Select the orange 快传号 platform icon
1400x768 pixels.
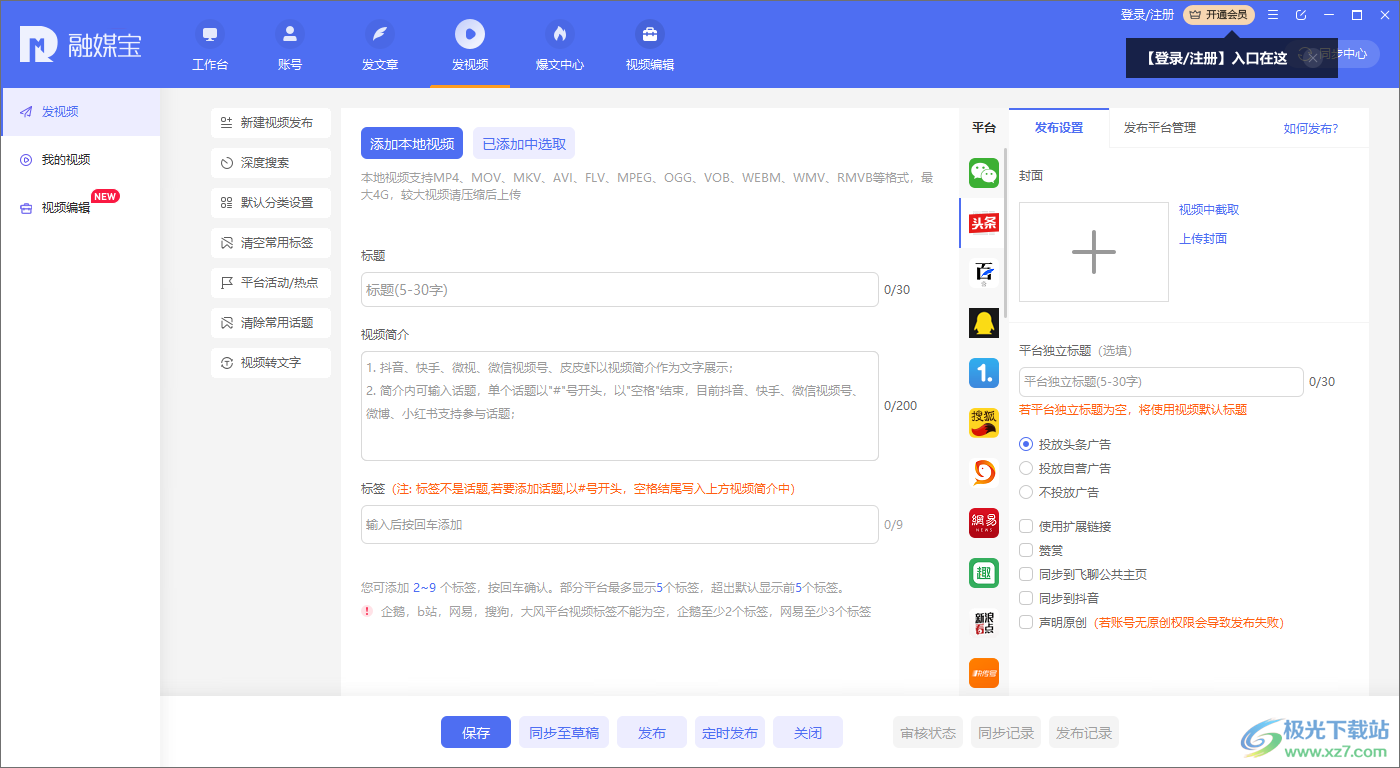click(x=984, y=673)
